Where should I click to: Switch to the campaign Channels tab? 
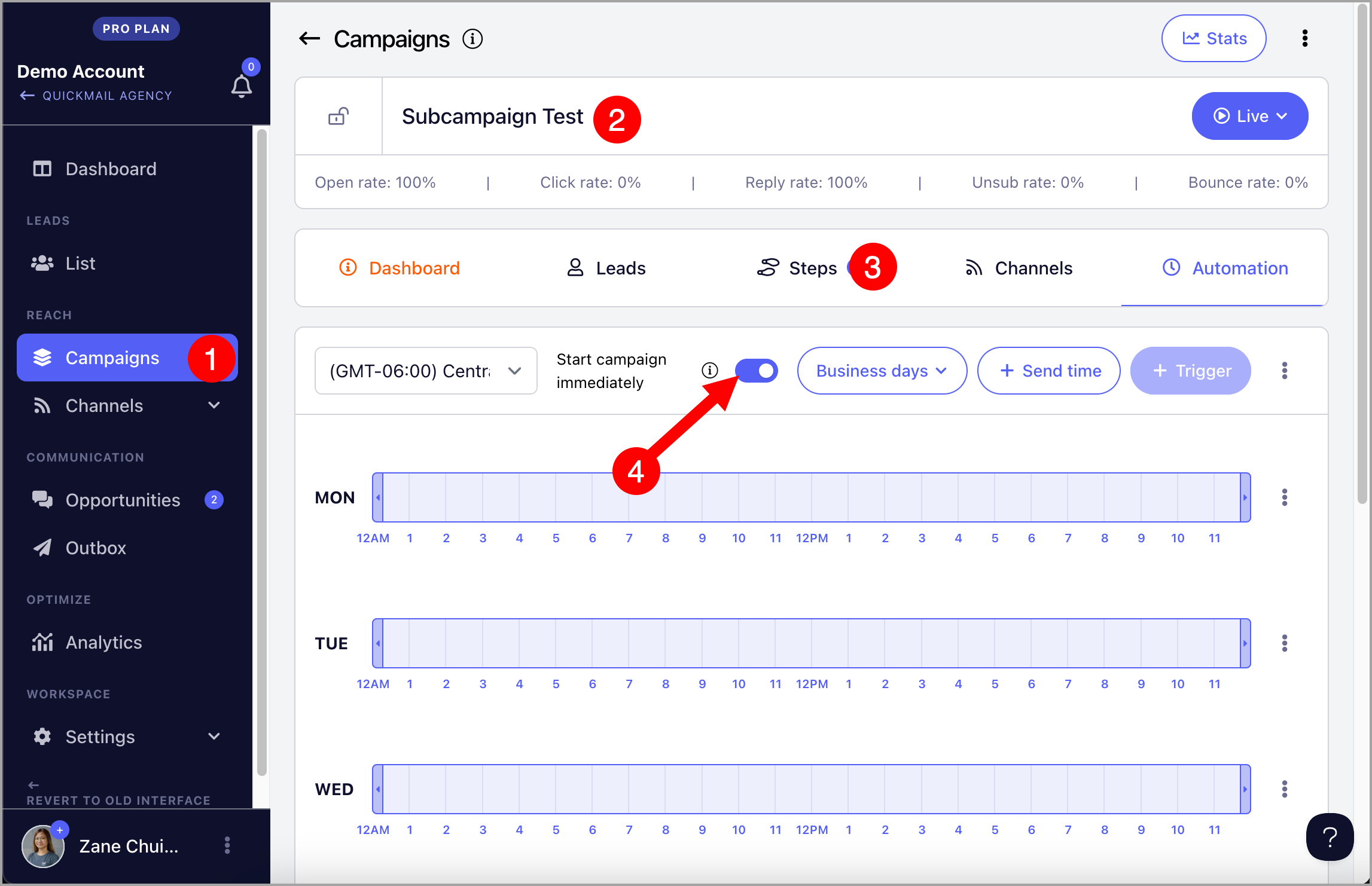pos(1019,268)
